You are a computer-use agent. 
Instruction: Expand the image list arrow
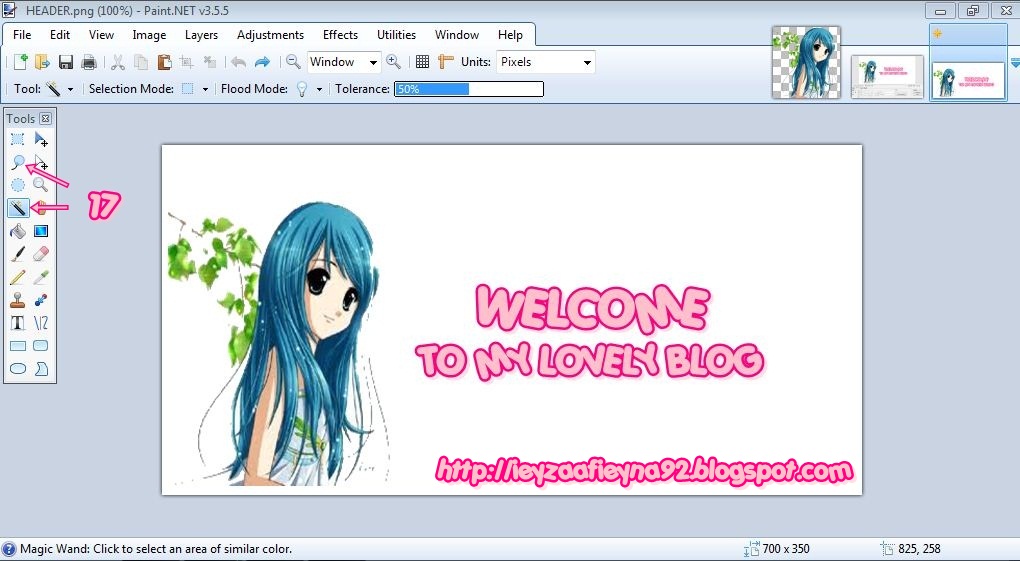tap(1015, 62)
